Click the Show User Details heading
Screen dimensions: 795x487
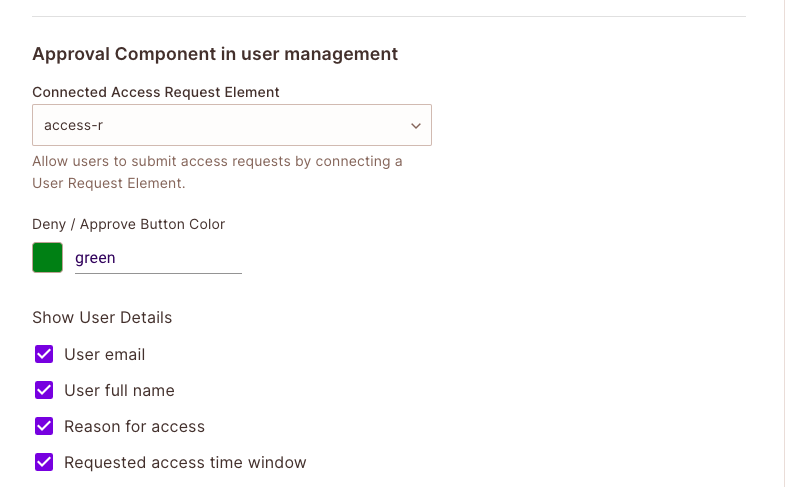102,317
